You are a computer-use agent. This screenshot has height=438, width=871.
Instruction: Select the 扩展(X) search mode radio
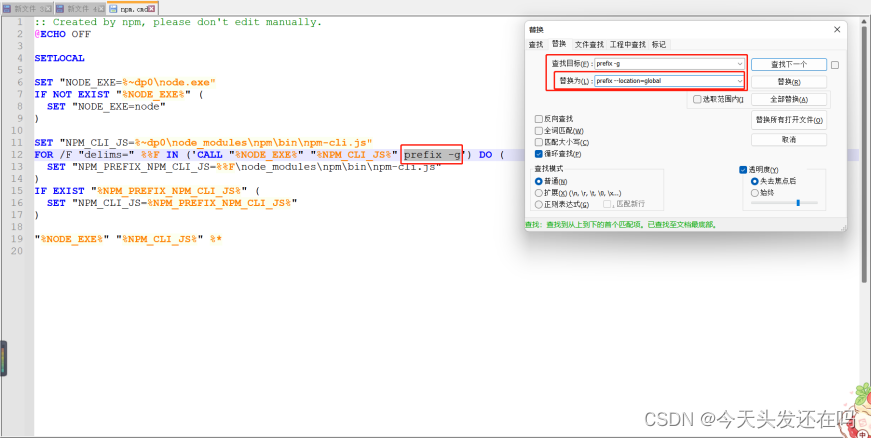point(538,193)
